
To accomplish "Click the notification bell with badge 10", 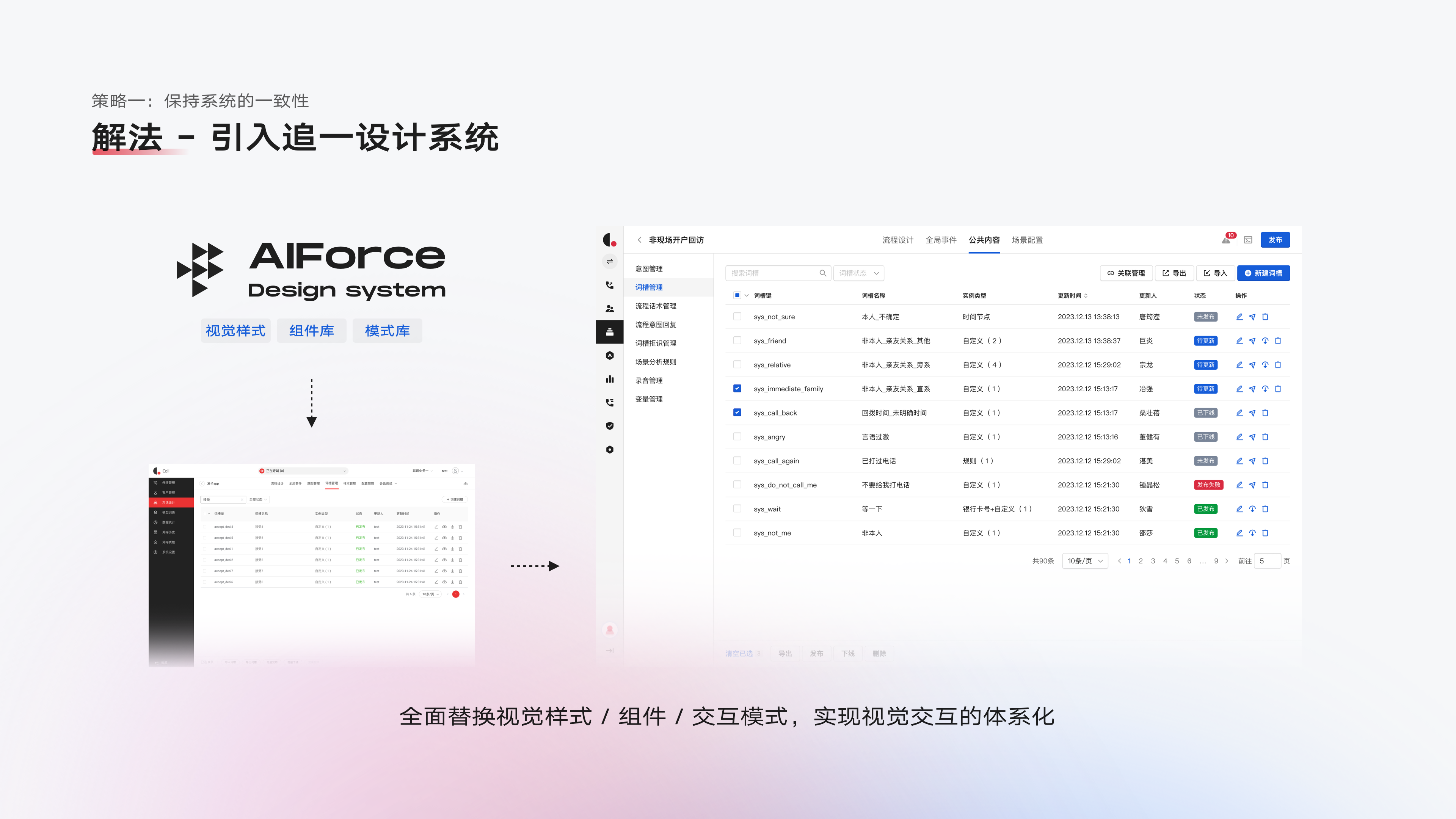I will (1226, 240).
